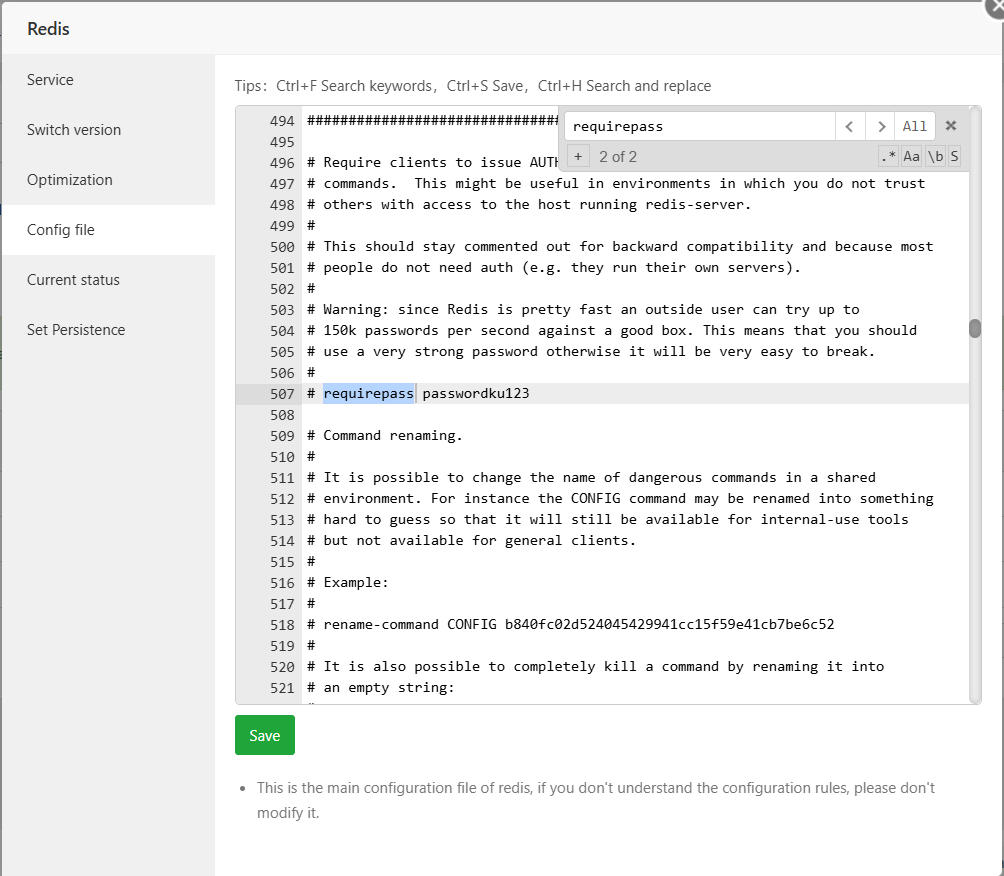Toggle whole-word matching with the \b icon

[933, 156]
